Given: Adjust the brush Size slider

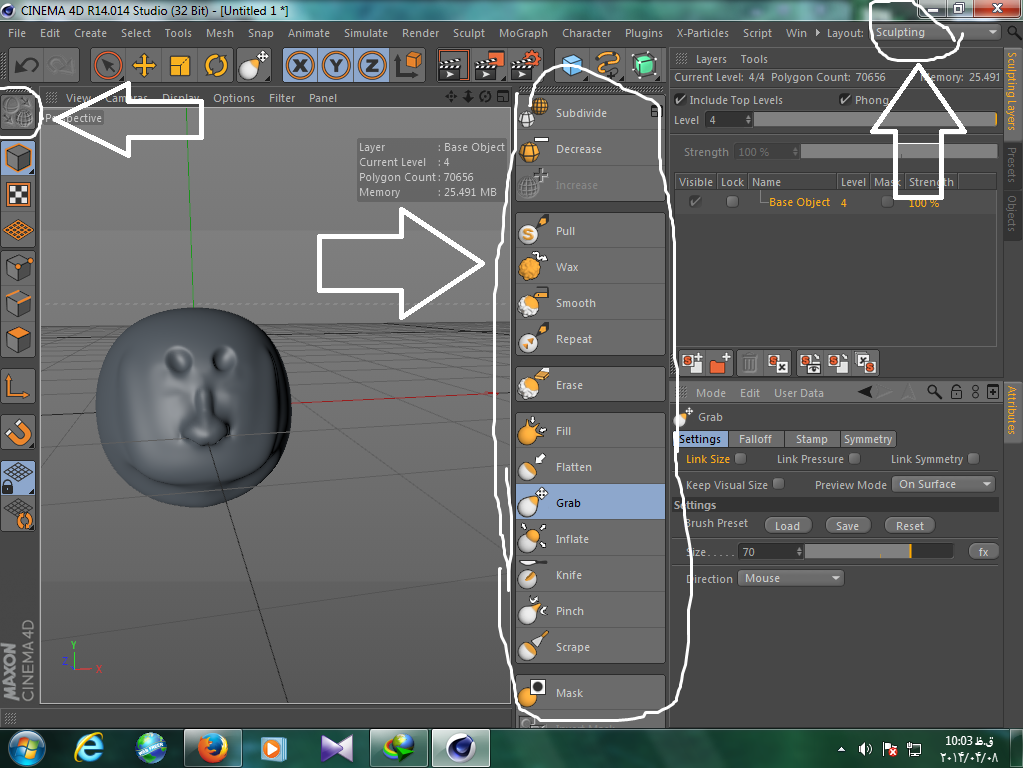Looking at the screenshot, I should tap(879, 552).
